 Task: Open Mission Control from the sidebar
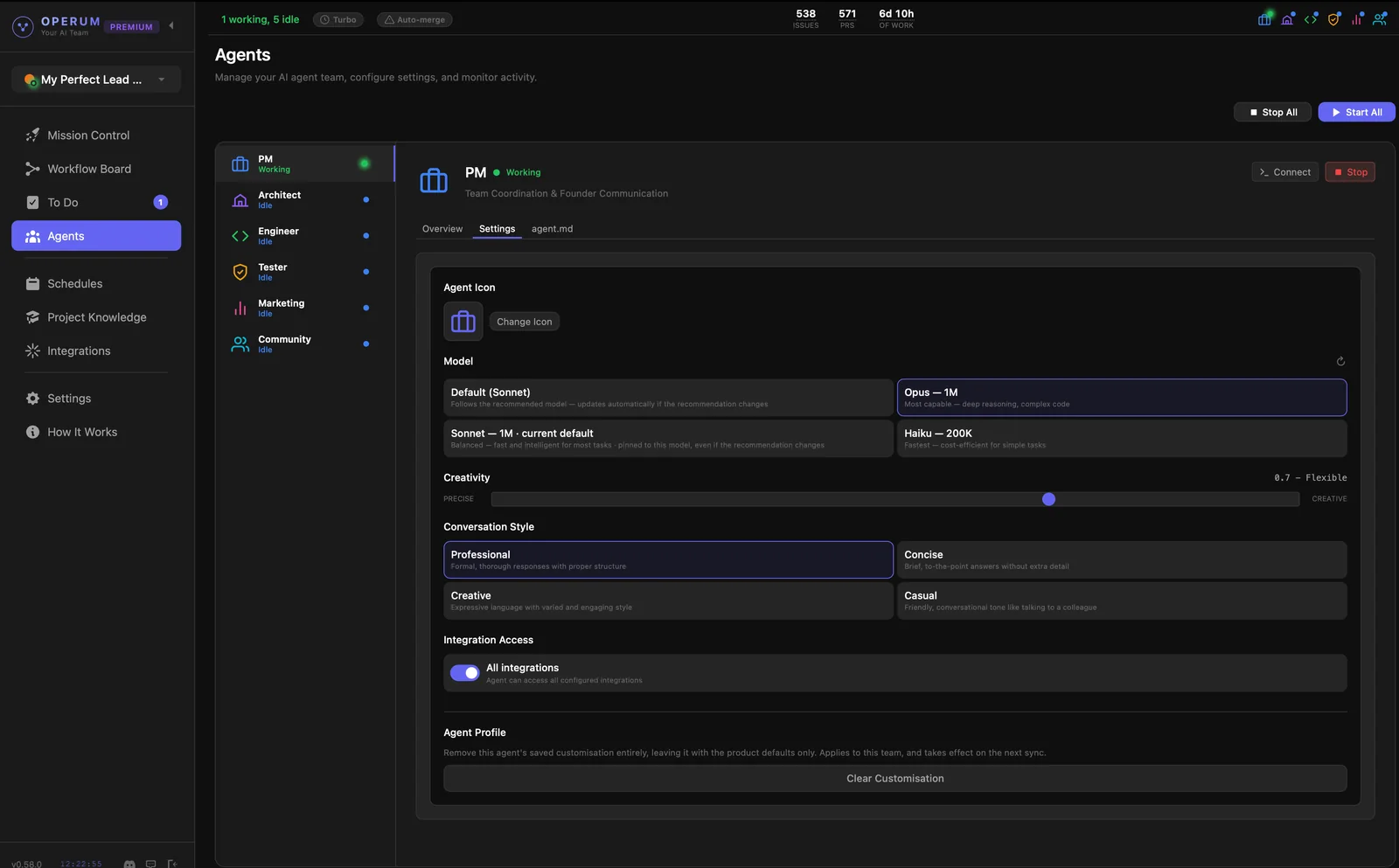pyautogui.click(x=96, y=135)
